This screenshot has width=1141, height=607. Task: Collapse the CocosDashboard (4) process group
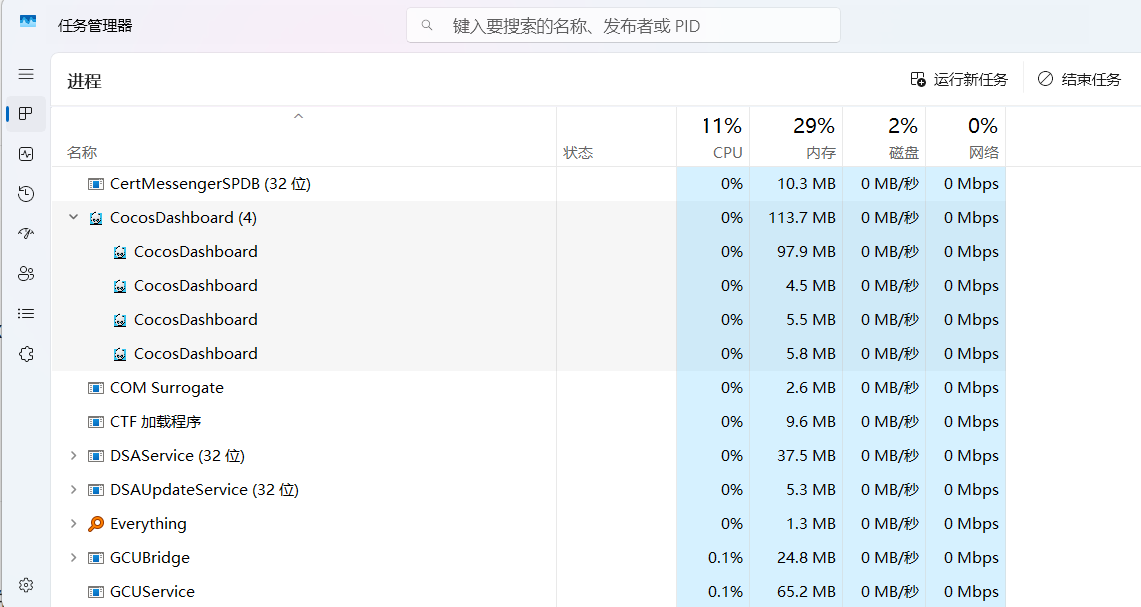click(x=73, y=217)
